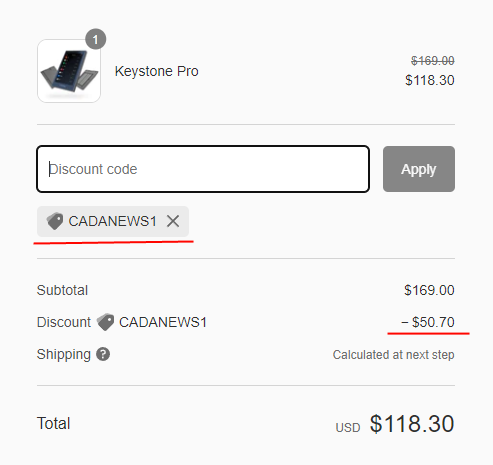Remove the CADANEWS1 code with the X

pyautogui.click(x=173, y=221)
